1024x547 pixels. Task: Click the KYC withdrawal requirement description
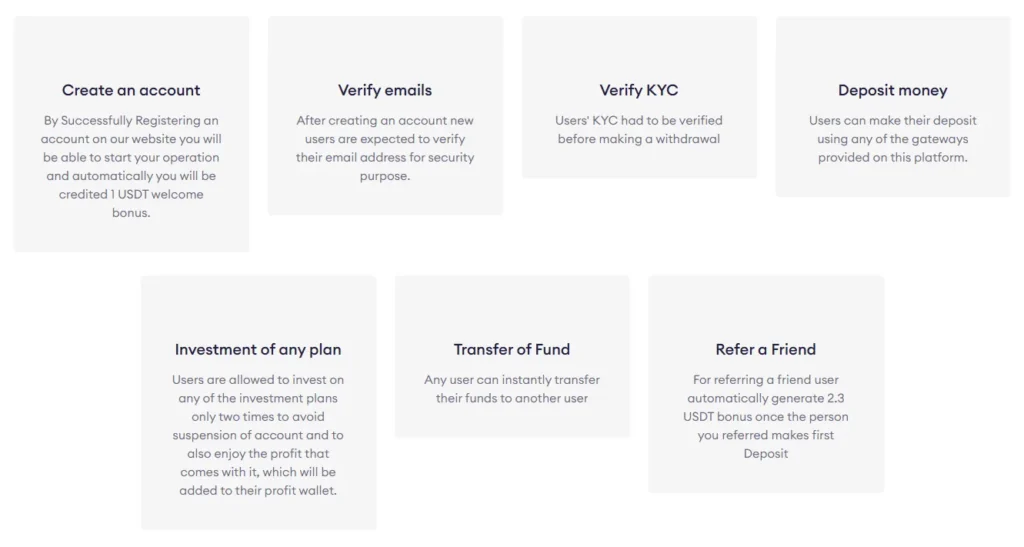639,130
